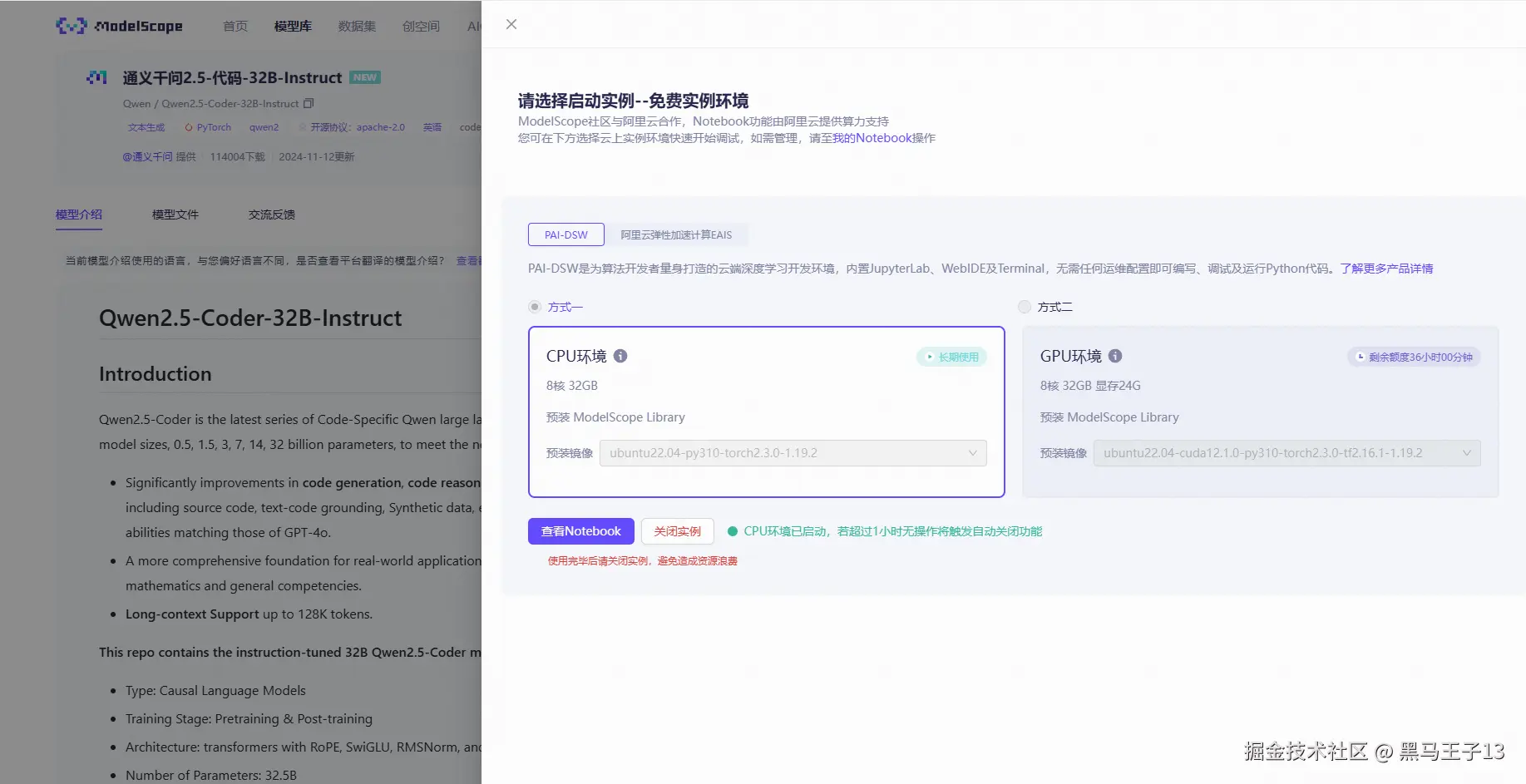Click the 查看Notebook button

[x=581, y=531]
